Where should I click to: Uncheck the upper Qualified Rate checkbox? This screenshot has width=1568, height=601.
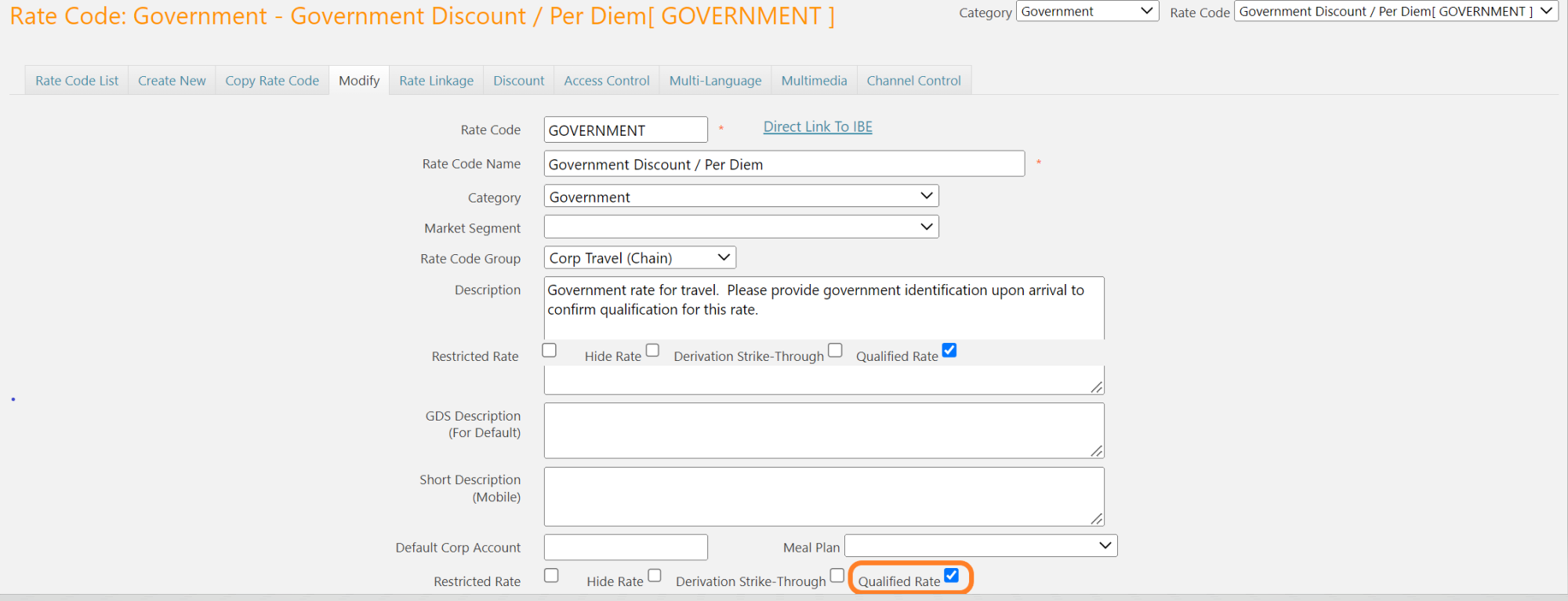point(949,350)
